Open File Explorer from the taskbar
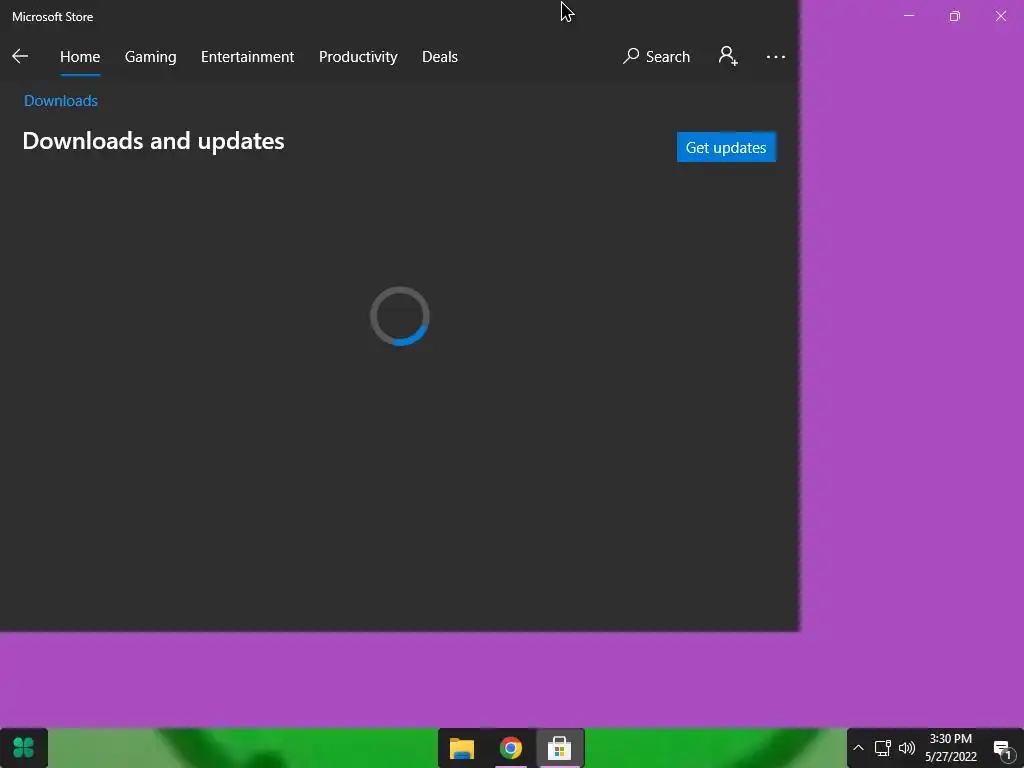The width and height of the screenshot is (1024, 768). pyautogui.click(x=462, y=748)
